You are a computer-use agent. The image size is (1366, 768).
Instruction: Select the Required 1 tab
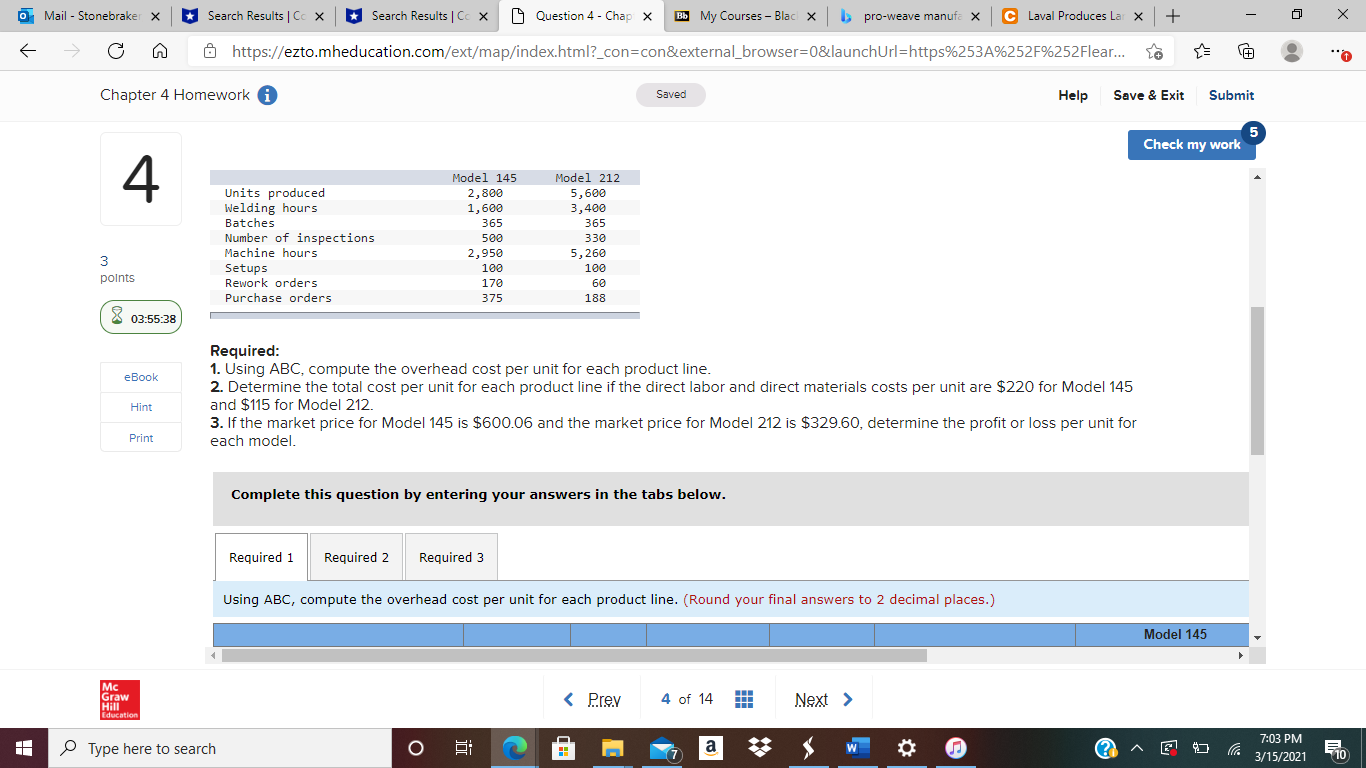tap(261, 557)
